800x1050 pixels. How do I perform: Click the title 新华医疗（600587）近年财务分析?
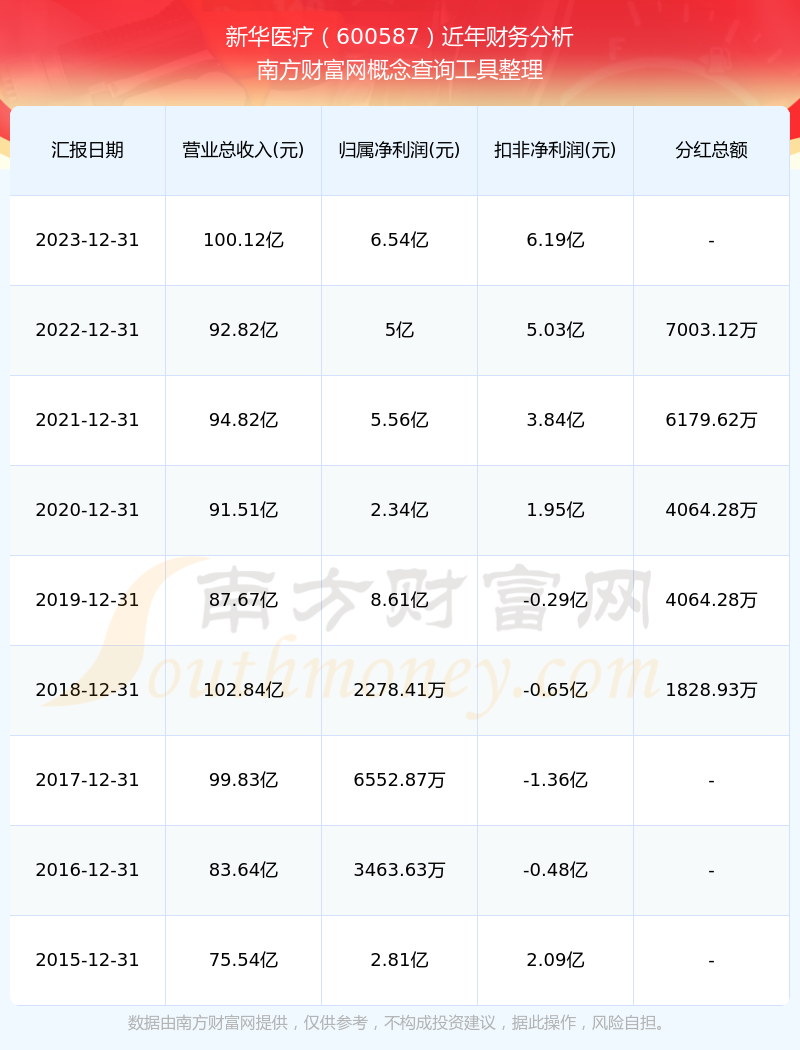pyautogui.click(x=399, y=37)
